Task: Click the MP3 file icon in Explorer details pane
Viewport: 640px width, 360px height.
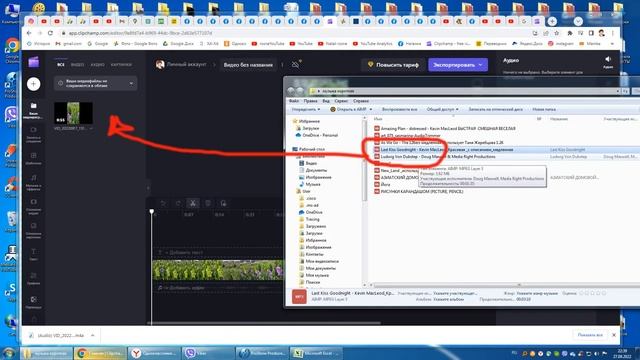Action: tap(299, 297)
